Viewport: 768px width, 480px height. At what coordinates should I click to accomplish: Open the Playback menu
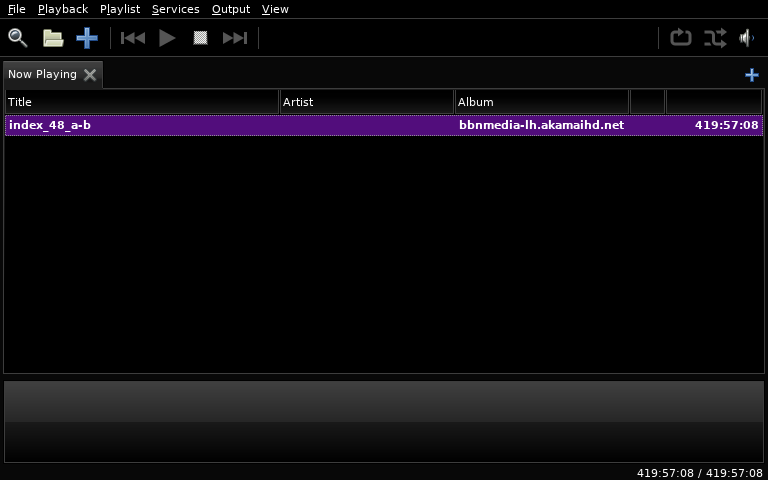pos(63,9)
